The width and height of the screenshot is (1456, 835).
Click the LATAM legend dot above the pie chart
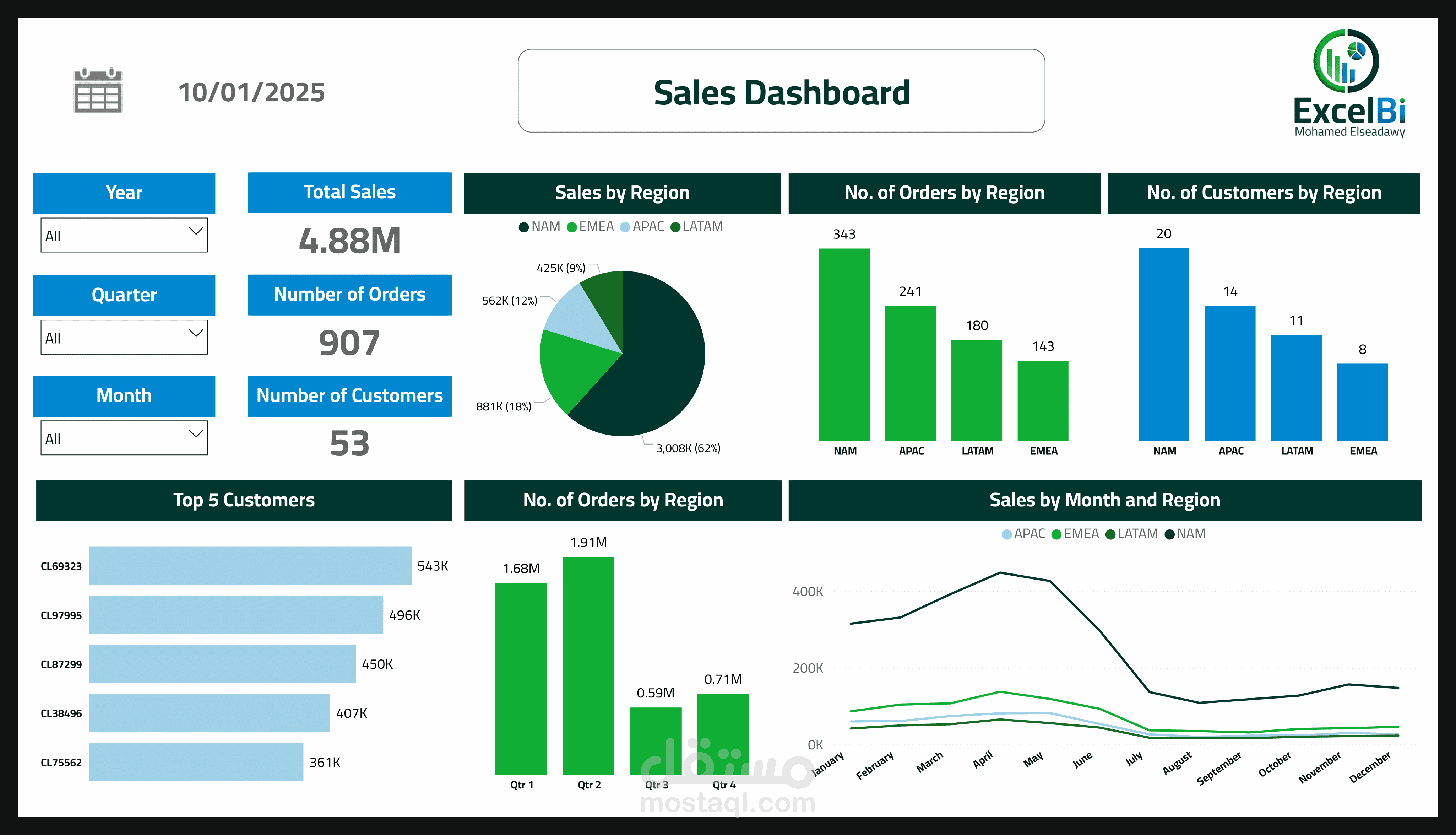click(x=676, y=227)
